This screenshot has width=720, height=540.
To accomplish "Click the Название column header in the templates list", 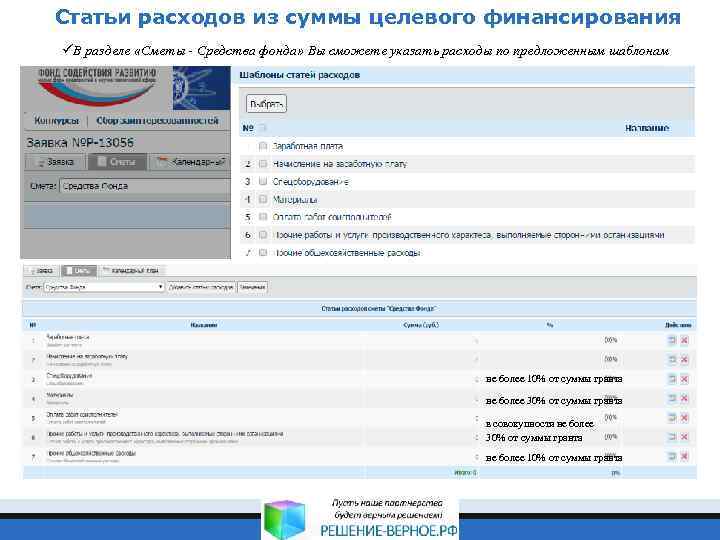I will [647, 128].
